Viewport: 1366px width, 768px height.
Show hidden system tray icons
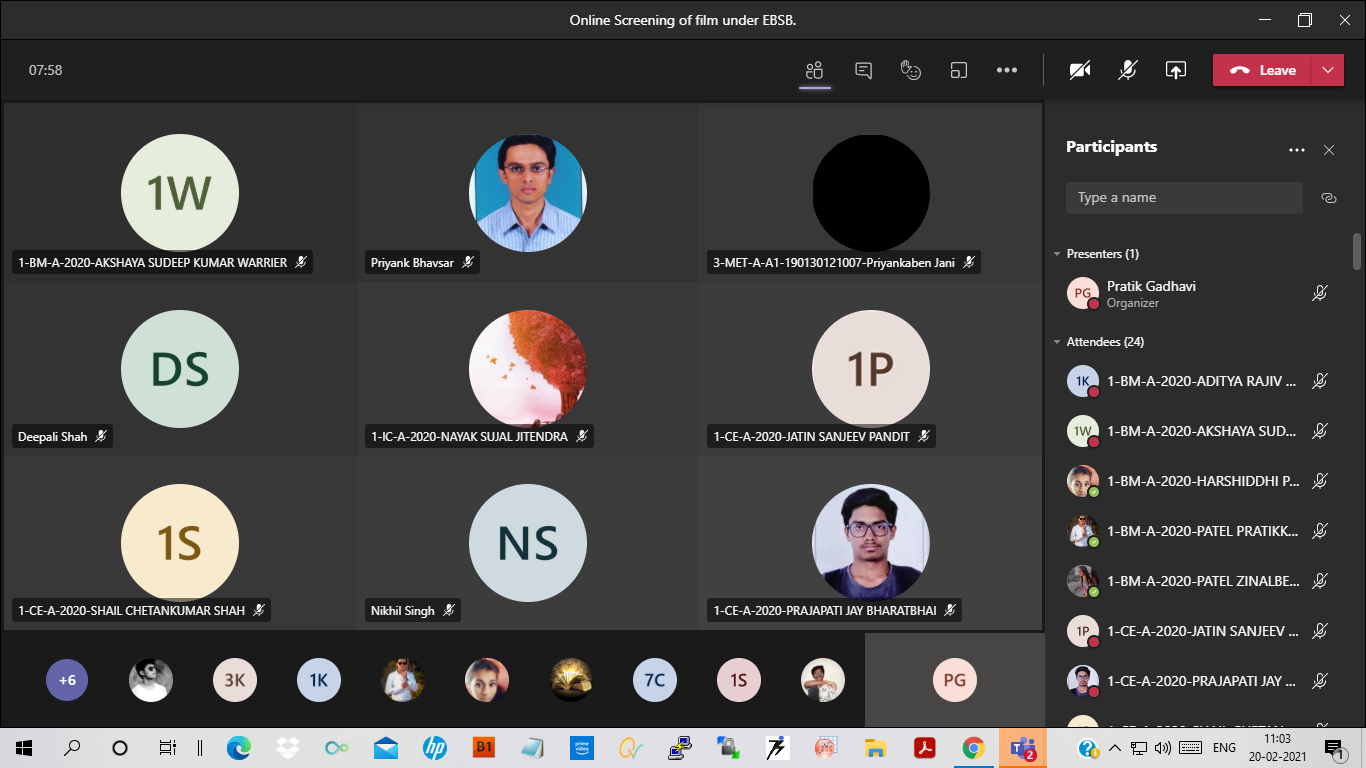[x=1117, y=747]
